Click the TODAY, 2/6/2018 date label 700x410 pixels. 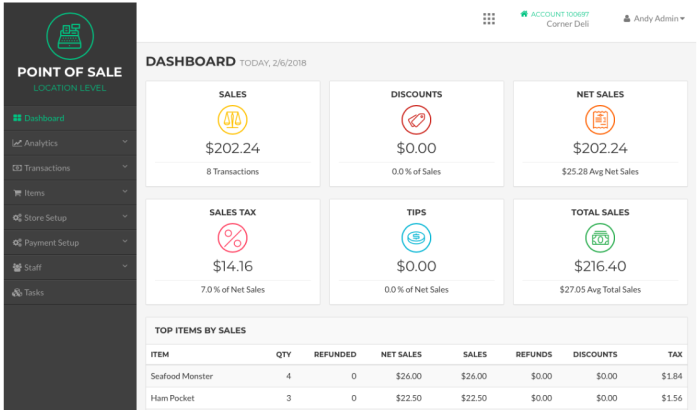tap(273, 63)
